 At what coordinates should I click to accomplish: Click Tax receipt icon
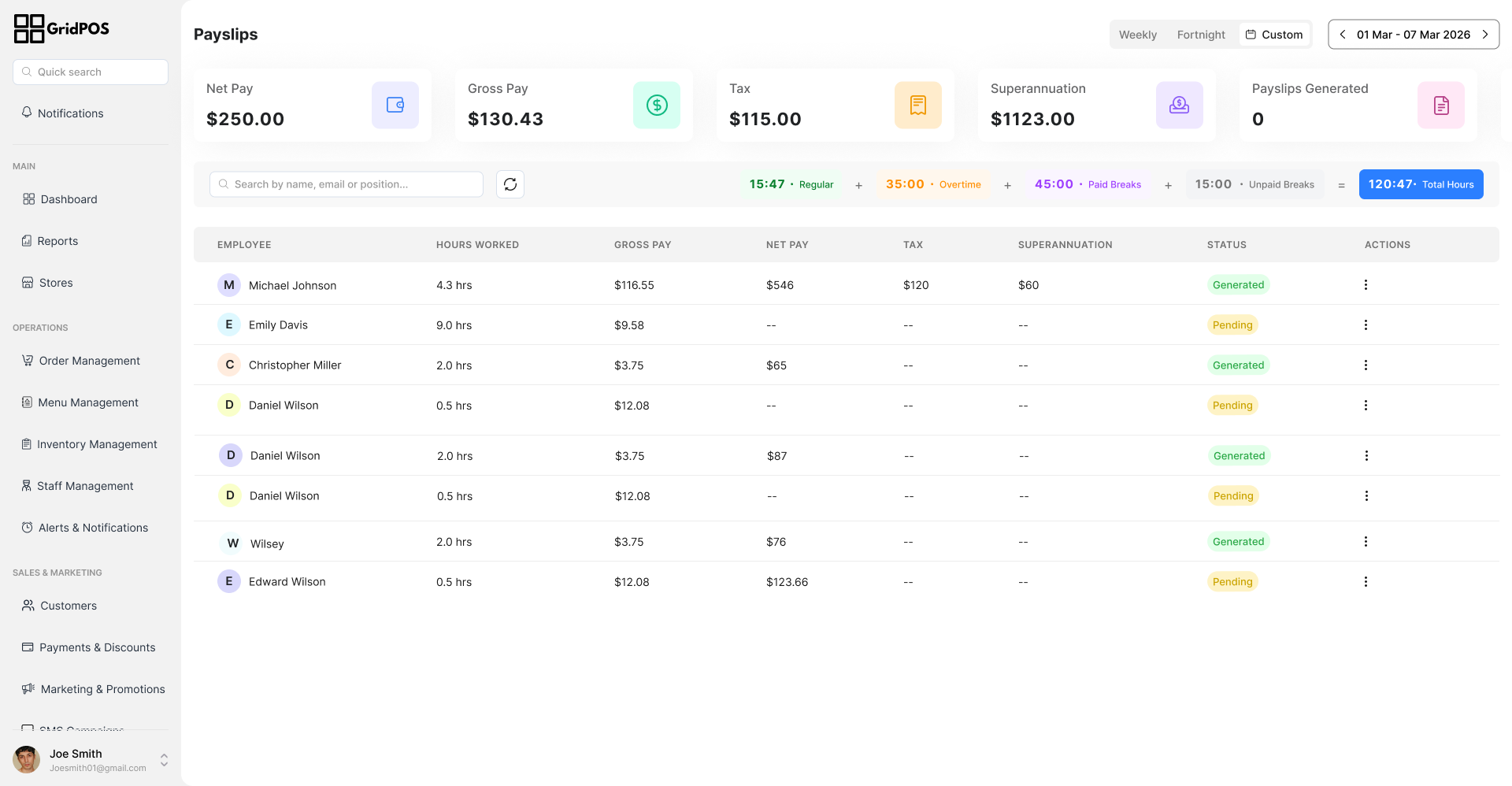(918, 105)
